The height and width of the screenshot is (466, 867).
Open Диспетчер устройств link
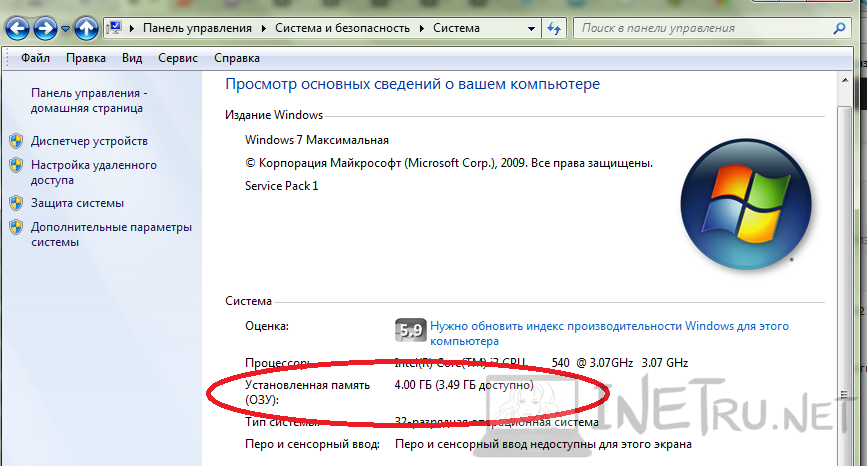pyautogui.click(x=89, y=141)
